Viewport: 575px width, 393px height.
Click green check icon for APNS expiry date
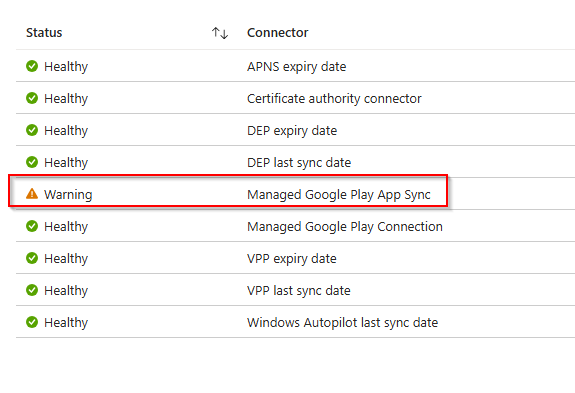pos(32,66)
